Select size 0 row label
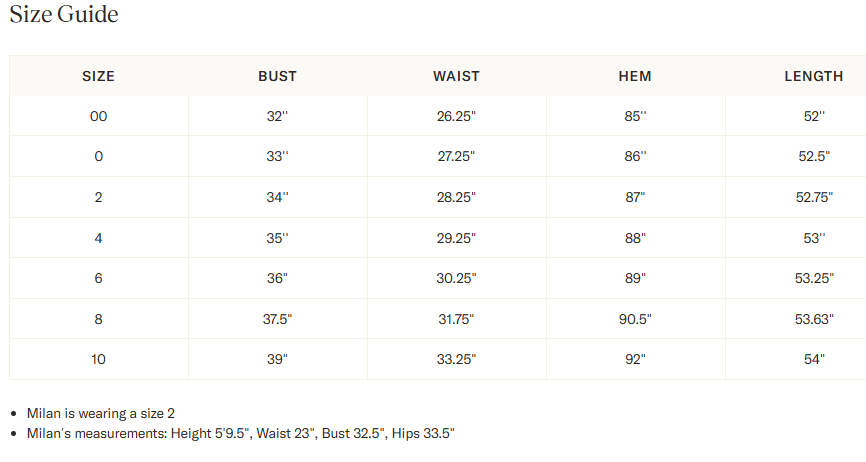 [x=98, y=156]
